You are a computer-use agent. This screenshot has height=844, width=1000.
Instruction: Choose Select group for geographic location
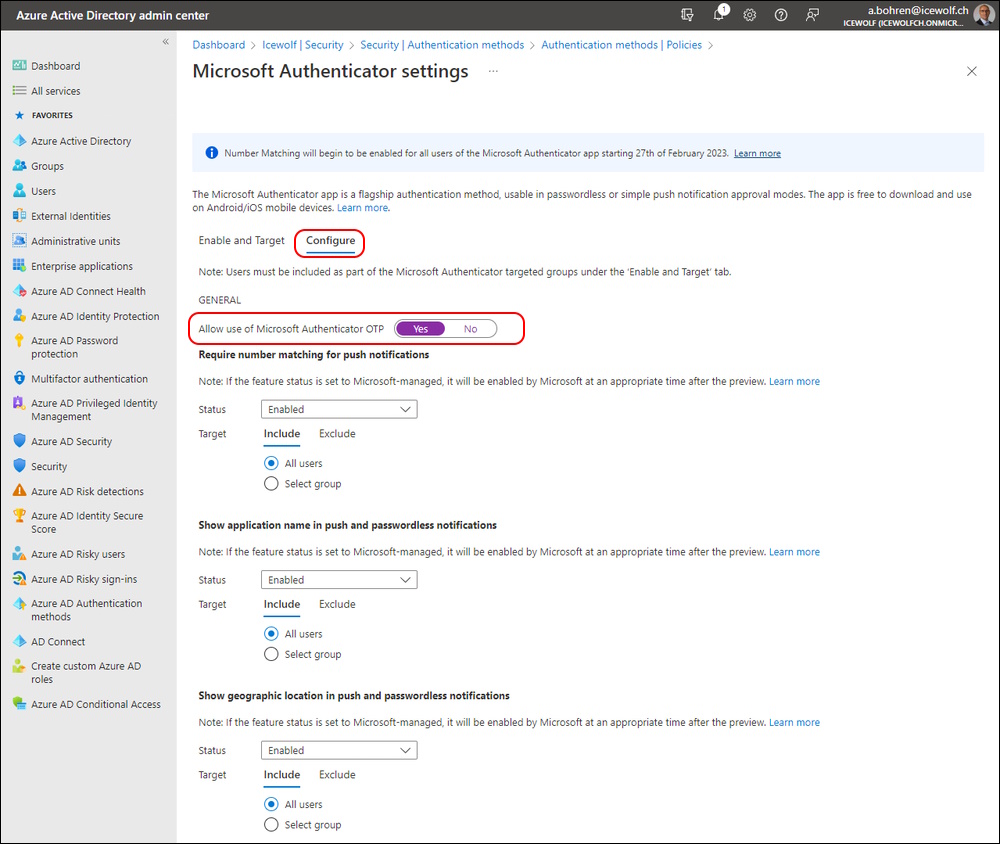[x=271, y=824]
